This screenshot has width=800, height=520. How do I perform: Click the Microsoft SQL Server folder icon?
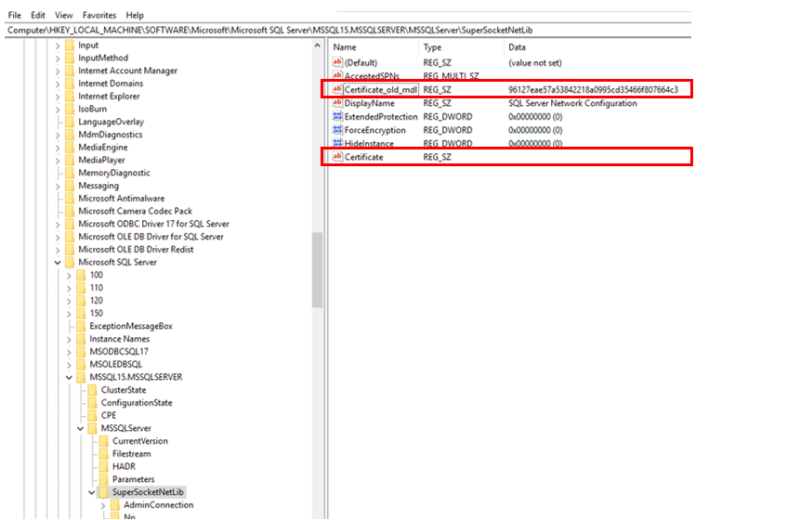[x=69, y=262]
